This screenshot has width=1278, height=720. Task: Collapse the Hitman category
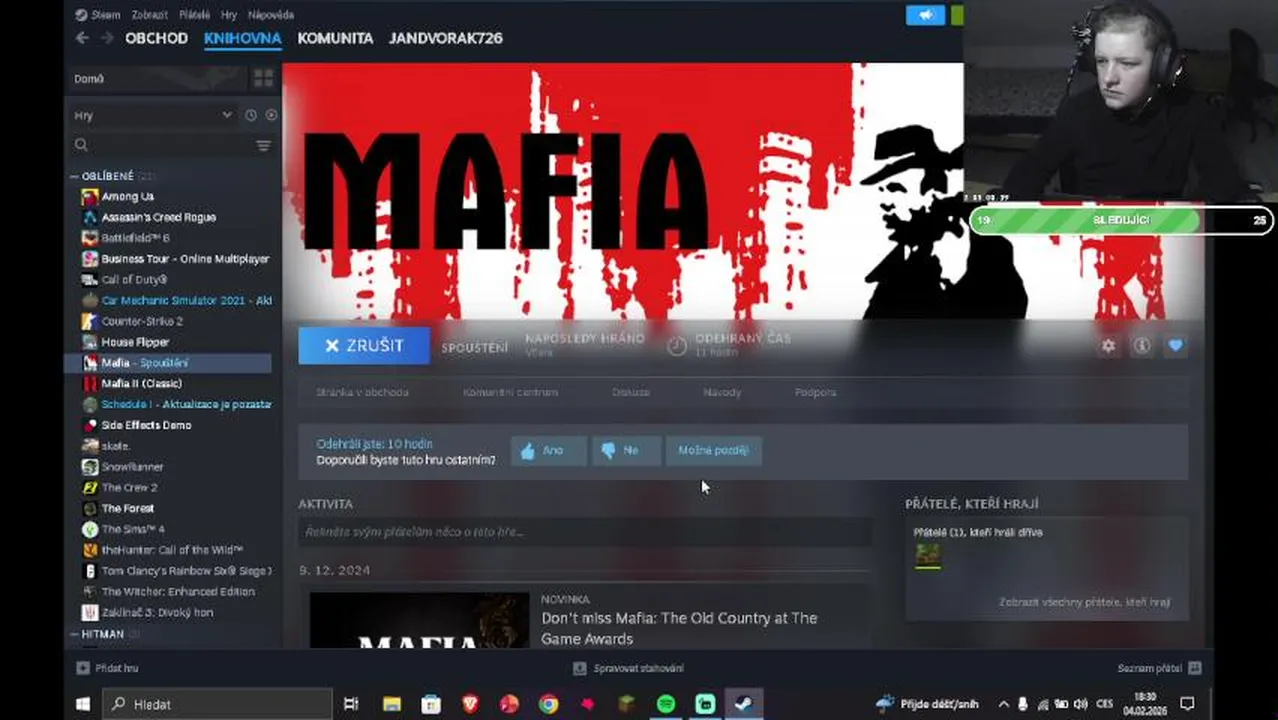pos(74,634)
